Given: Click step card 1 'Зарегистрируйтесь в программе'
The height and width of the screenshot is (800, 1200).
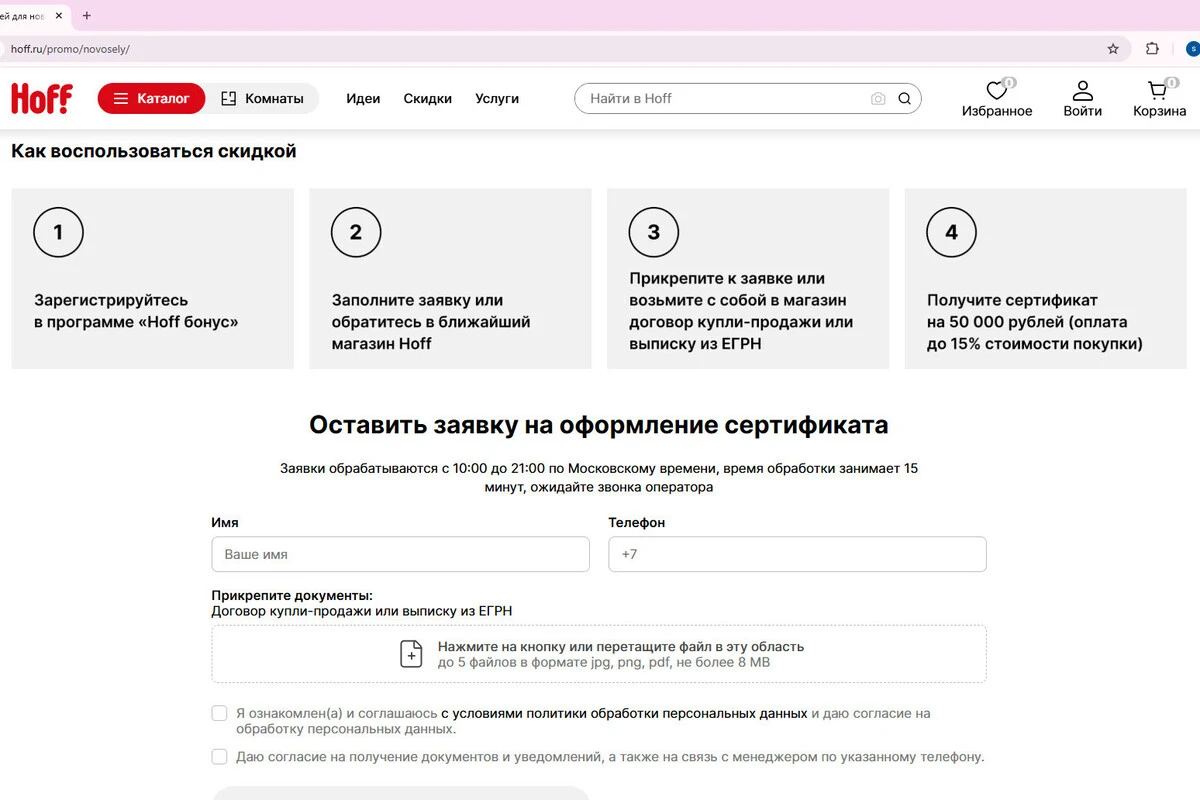Looking at the screenshot, I should (152, 279).
